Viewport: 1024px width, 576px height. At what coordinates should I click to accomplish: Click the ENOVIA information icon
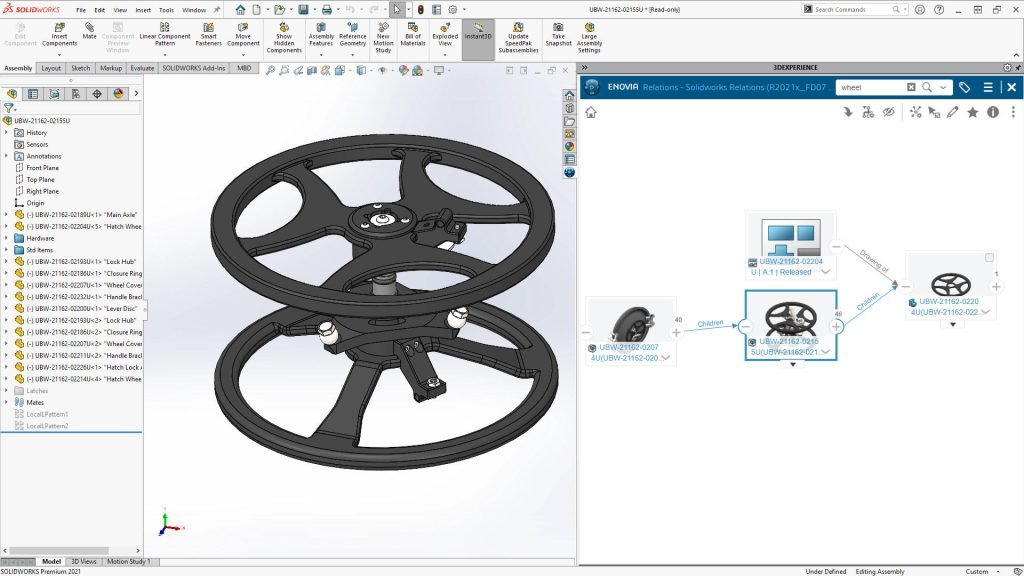(x=993, y=112)
